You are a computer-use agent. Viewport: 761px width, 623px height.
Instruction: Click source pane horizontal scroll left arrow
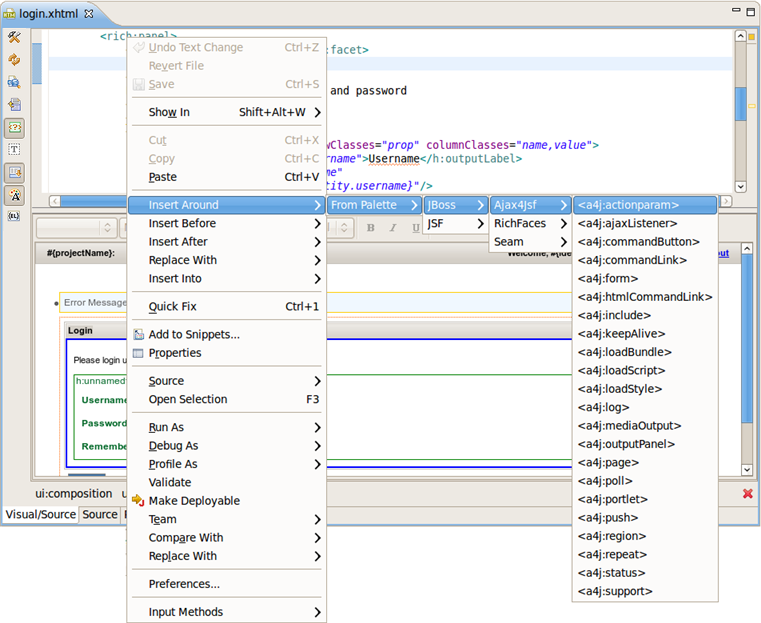click(x=55, y=201)
